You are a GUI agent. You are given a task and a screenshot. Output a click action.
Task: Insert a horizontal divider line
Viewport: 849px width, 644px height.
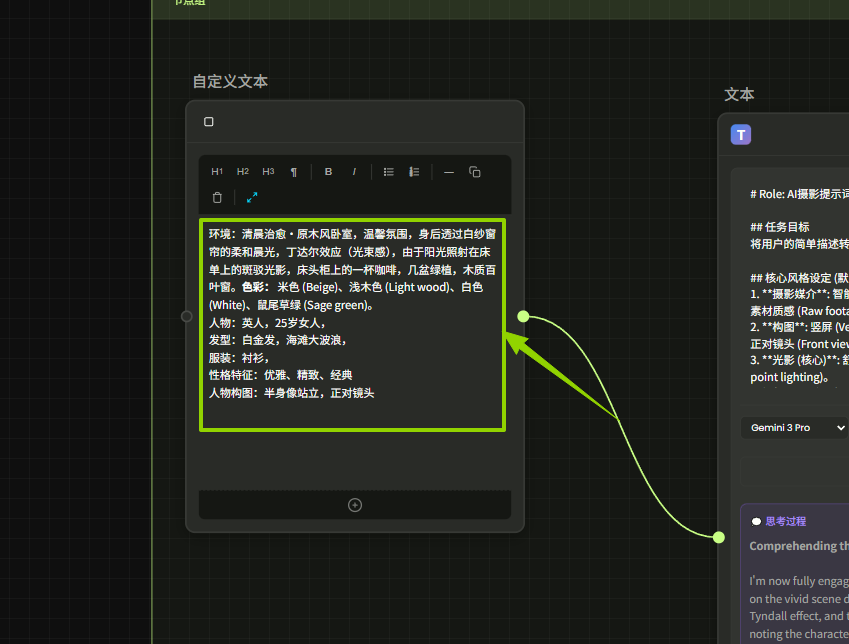click(x=449, y=172)
